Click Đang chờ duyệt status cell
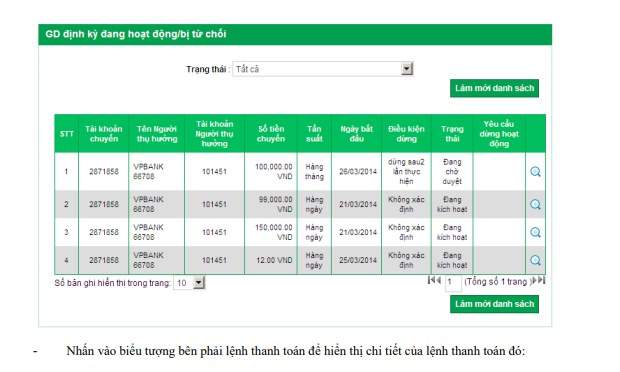 click(452, 172)
